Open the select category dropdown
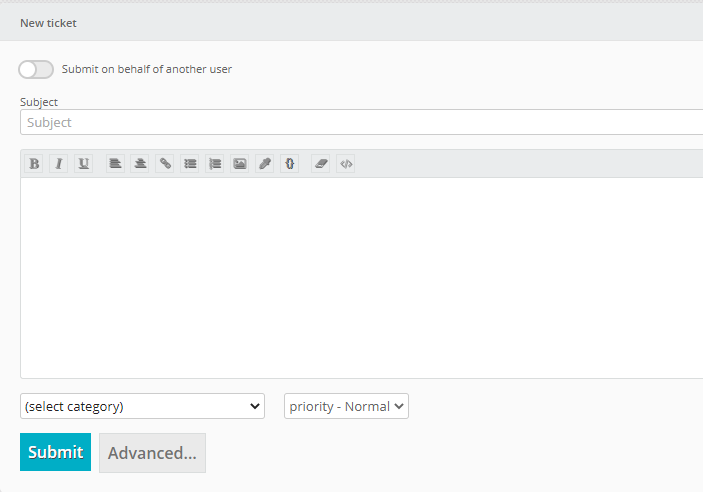This screenshot has height=492, width=703. 142,406
